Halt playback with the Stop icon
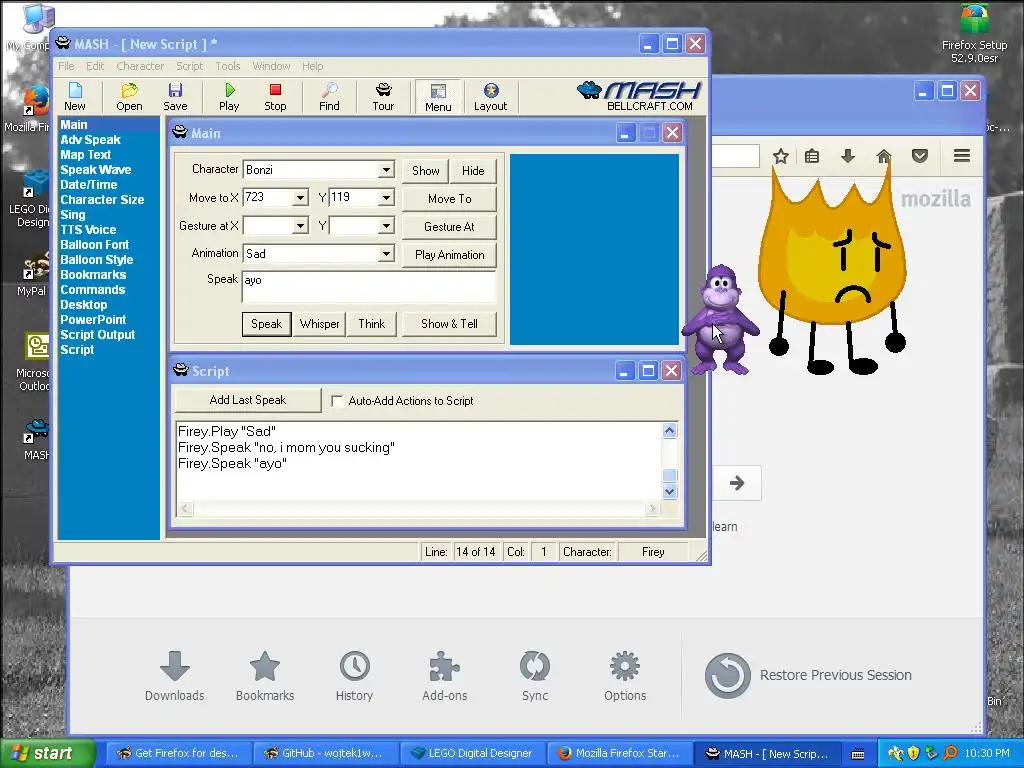This screenshot has width=1024, height=768. 275,97
